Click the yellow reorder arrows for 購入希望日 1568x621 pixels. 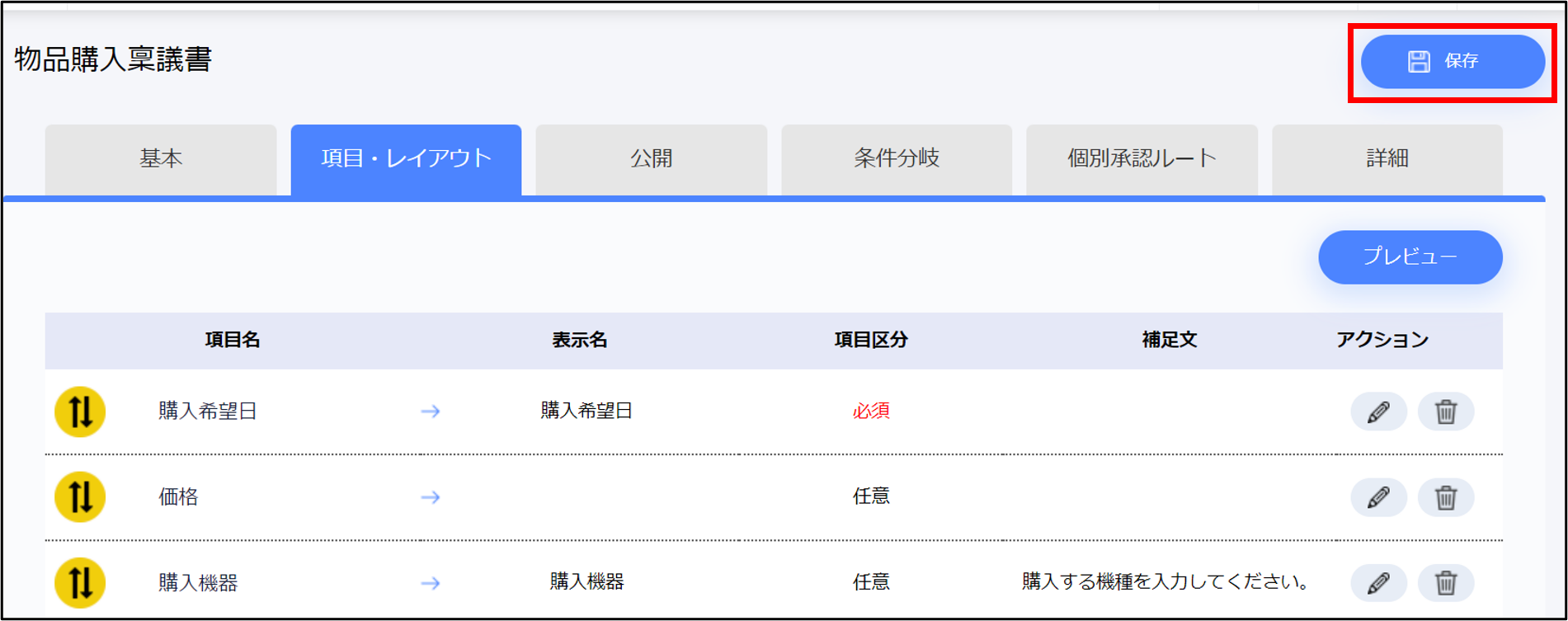point(80,412)
